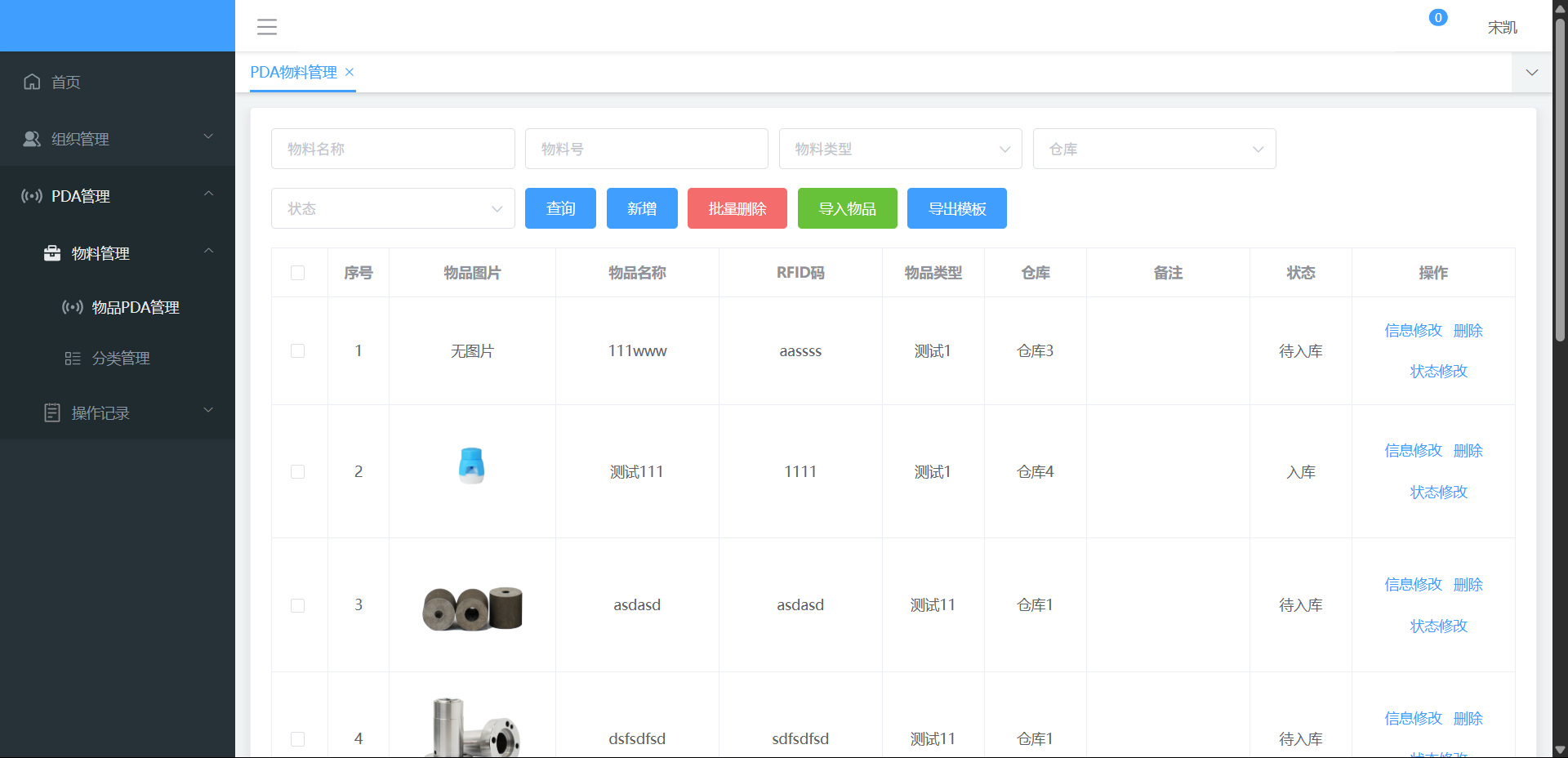Click 删除 for row dsfsdfsd
The width and height of the screenshot is (1568, 758).
point(1468,719)
